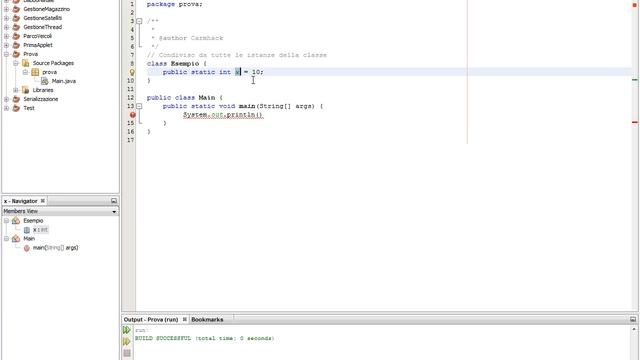Image resolution: width=640 pixels, height=360 pixels.
Task: Click the prova package icon
Action: (x=35, y=72)
